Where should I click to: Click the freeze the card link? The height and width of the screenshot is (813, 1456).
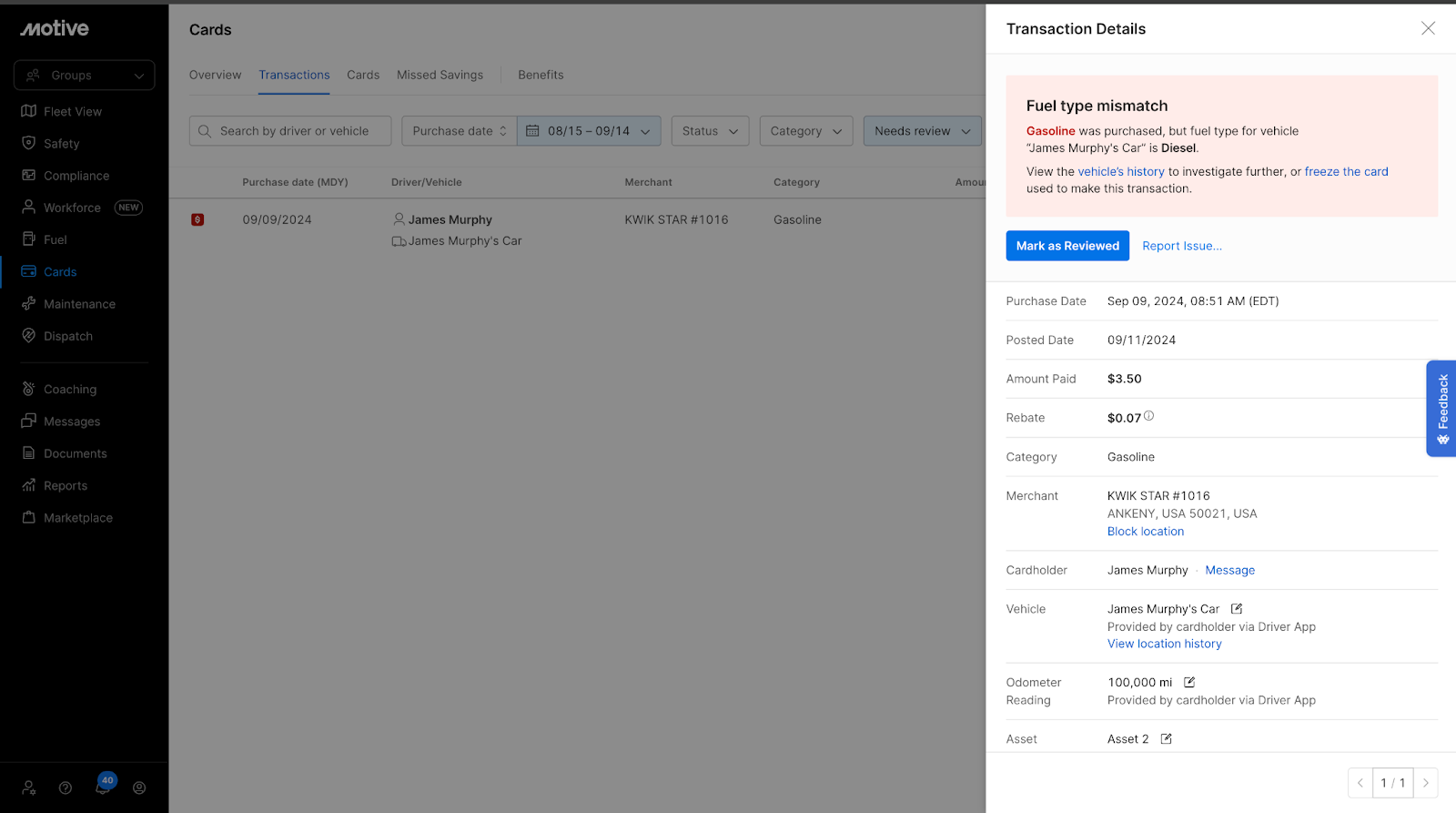click(x=1346, y=171)
